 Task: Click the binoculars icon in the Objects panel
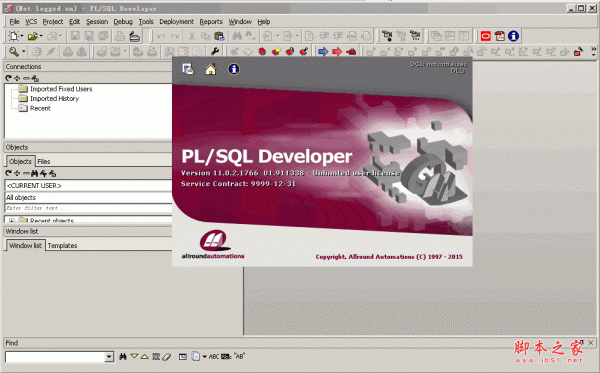point(34,173)
